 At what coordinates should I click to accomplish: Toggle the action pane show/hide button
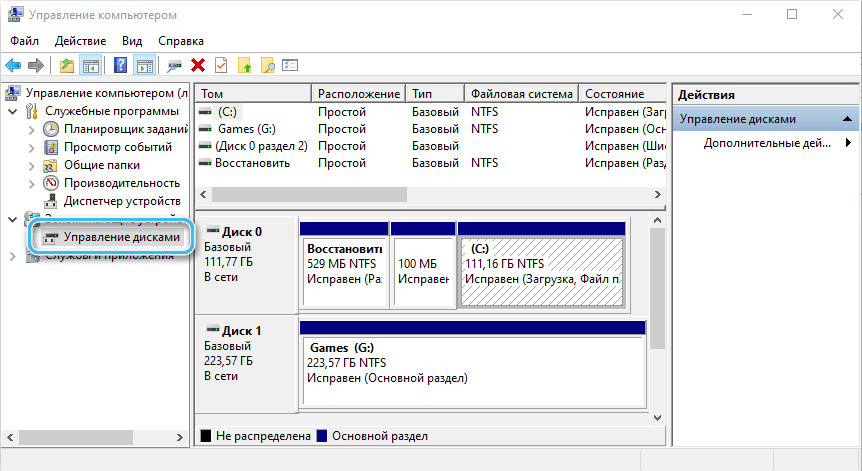[x=144, y=65]
